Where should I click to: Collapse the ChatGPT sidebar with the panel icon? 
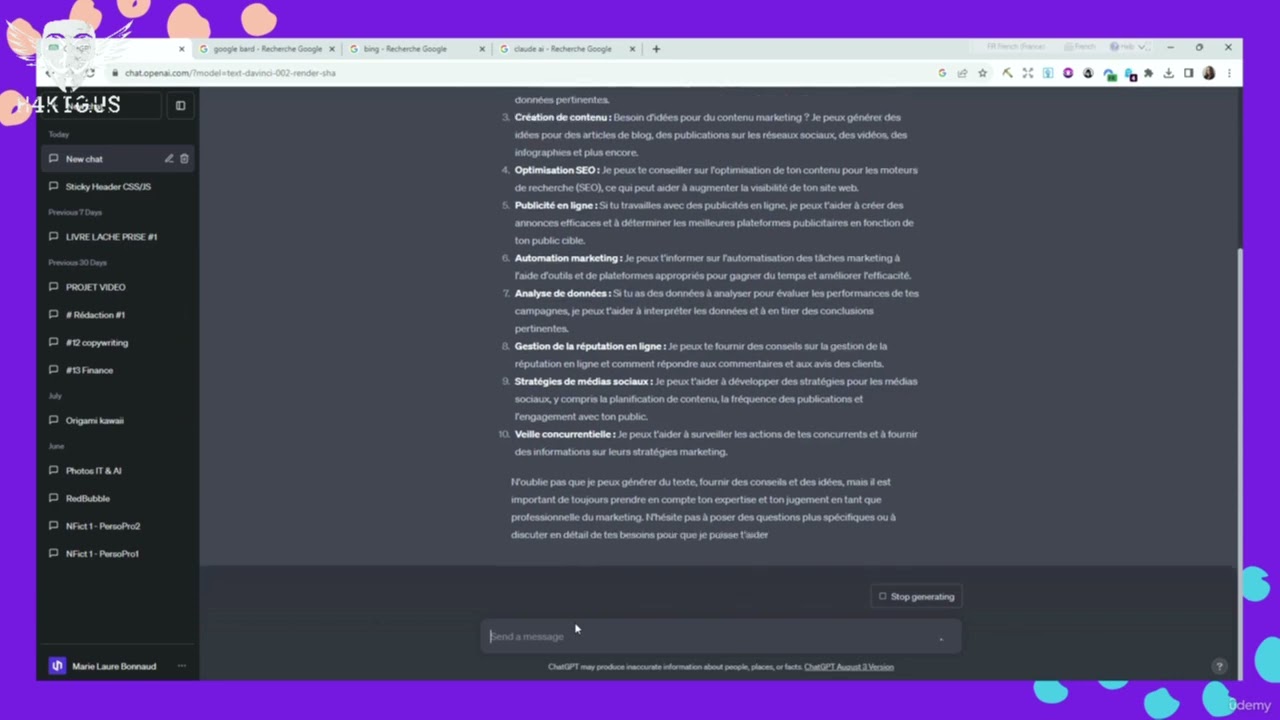(x=180, y=105)
